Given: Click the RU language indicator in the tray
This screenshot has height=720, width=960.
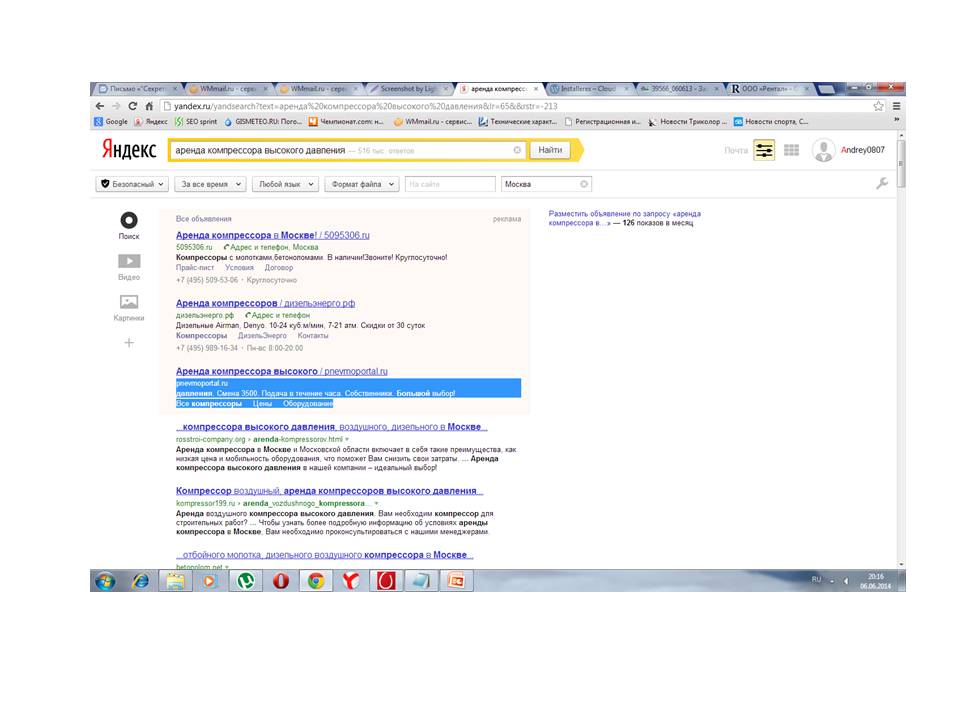Looking at the screenshot, I should pos(816,580).
